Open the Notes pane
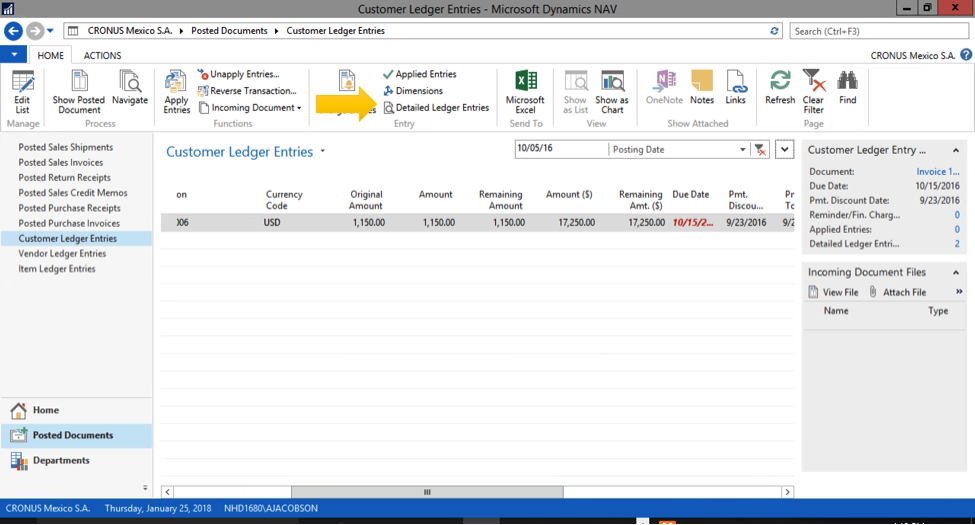 (702, 88)
